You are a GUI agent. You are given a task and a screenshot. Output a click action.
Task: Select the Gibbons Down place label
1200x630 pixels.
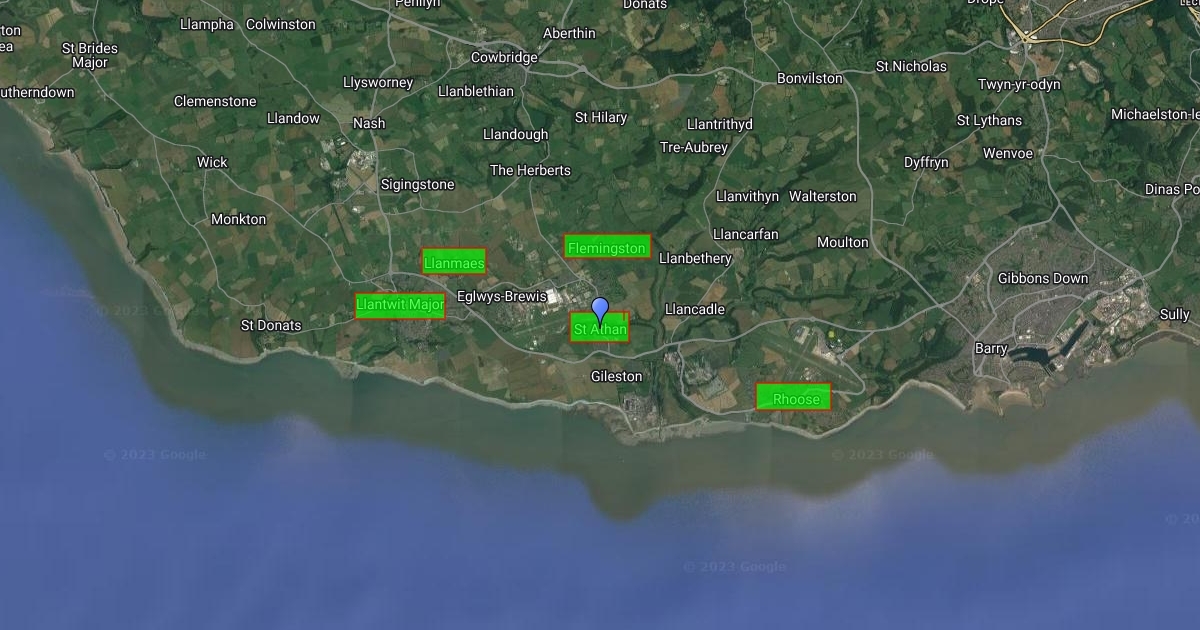coord(1043,278)
